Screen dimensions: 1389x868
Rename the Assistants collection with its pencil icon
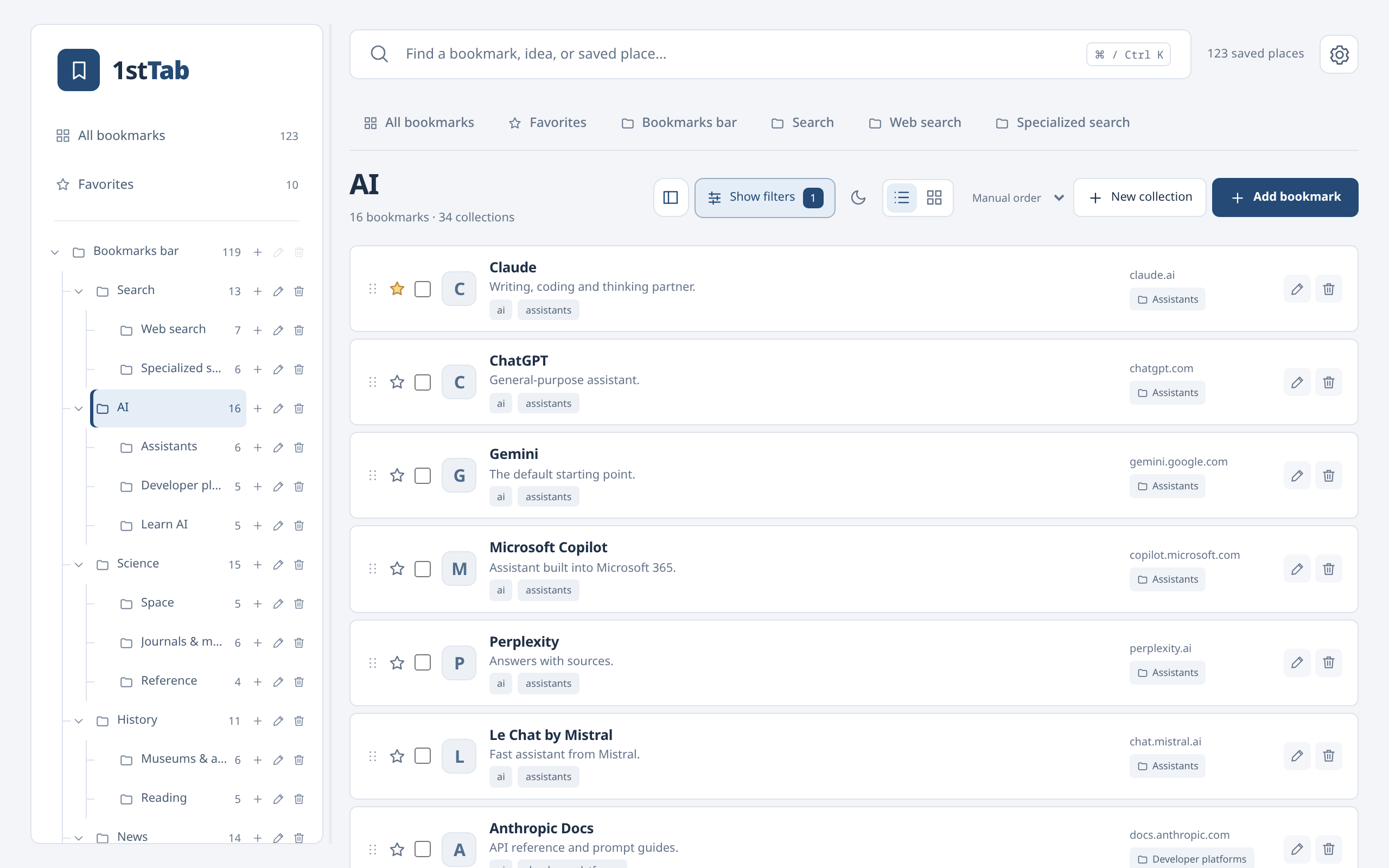[x=278, y=447]
